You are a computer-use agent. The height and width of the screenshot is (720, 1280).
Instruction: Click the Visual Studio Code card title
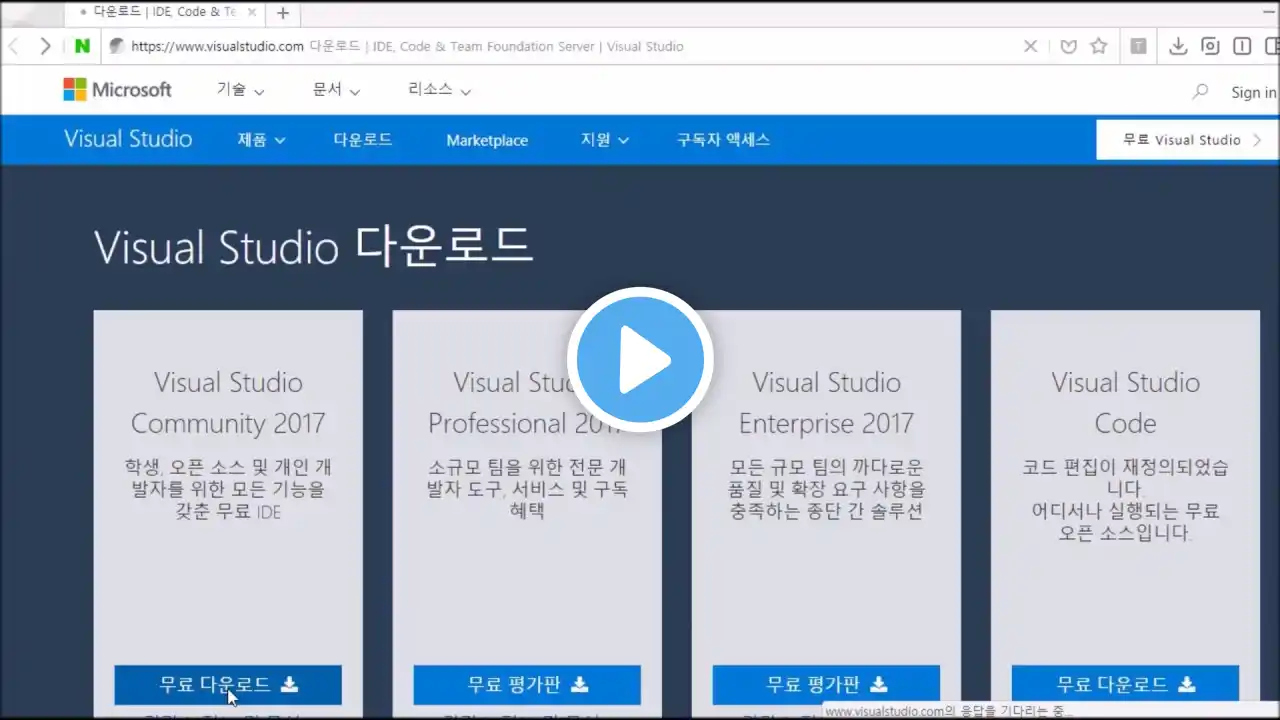point(1125,403)
